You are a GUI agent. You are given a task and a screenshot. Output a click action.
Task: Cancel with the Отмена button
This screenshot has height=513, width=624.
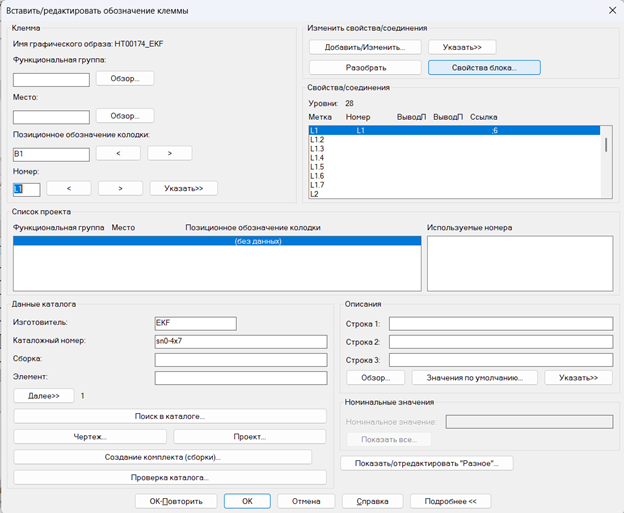[x=306, y=501]
